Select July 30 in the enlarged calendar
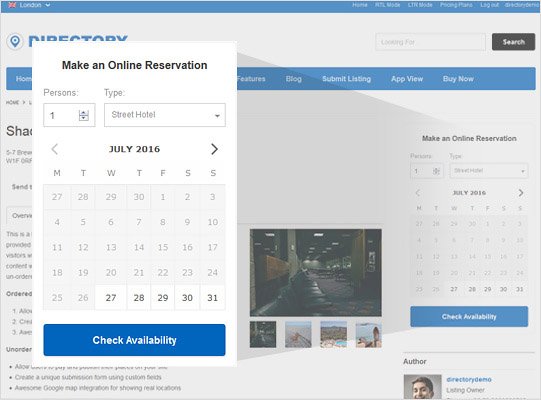This screenshot has width=541, height=400. [187, 297]
